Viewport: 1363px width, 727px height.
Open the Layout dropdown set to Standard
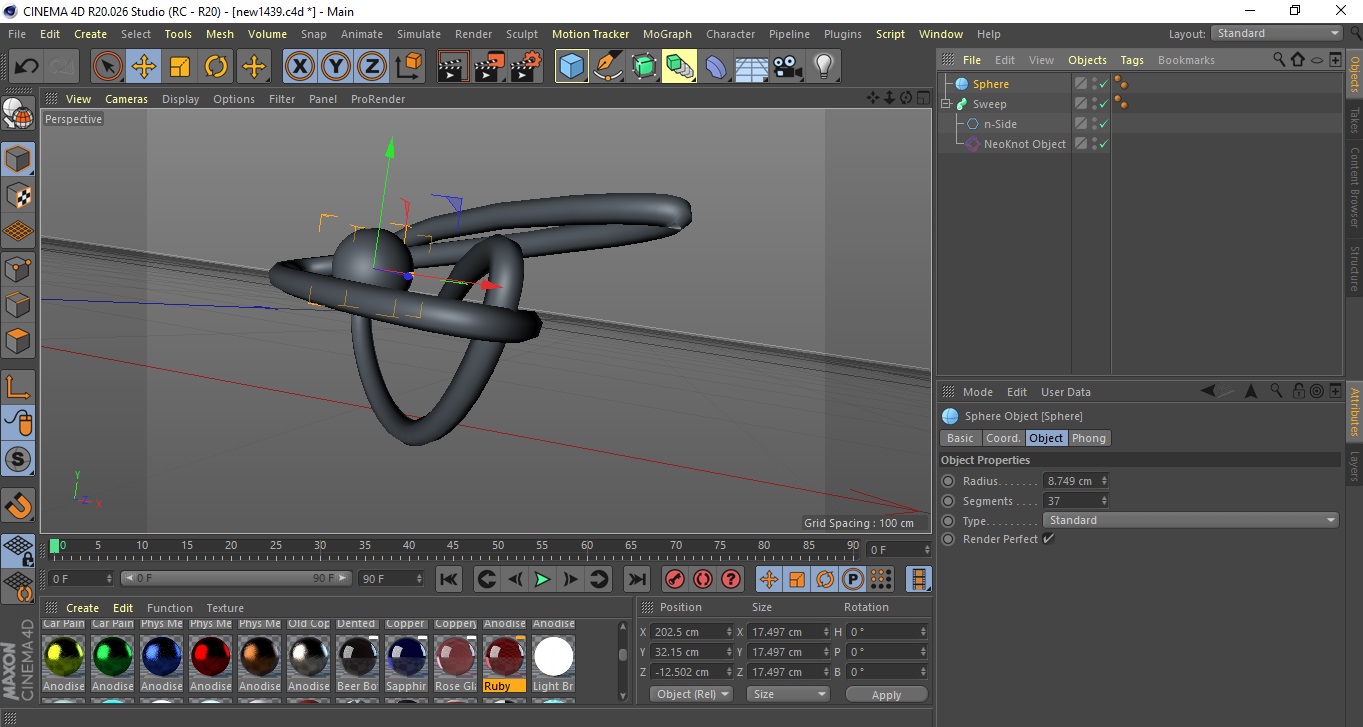[1276, 33]
